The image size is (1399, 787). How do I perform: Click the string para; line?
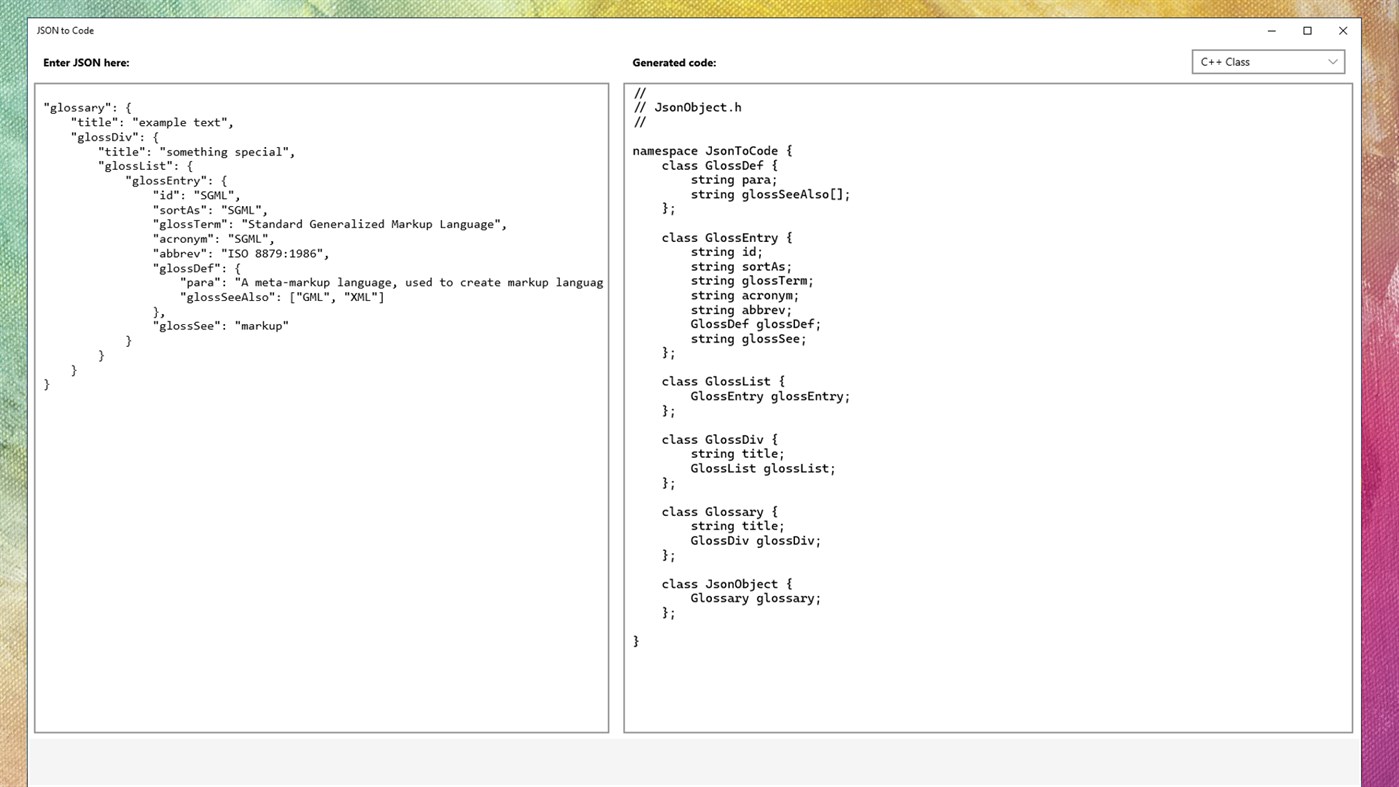pos(734,180)
